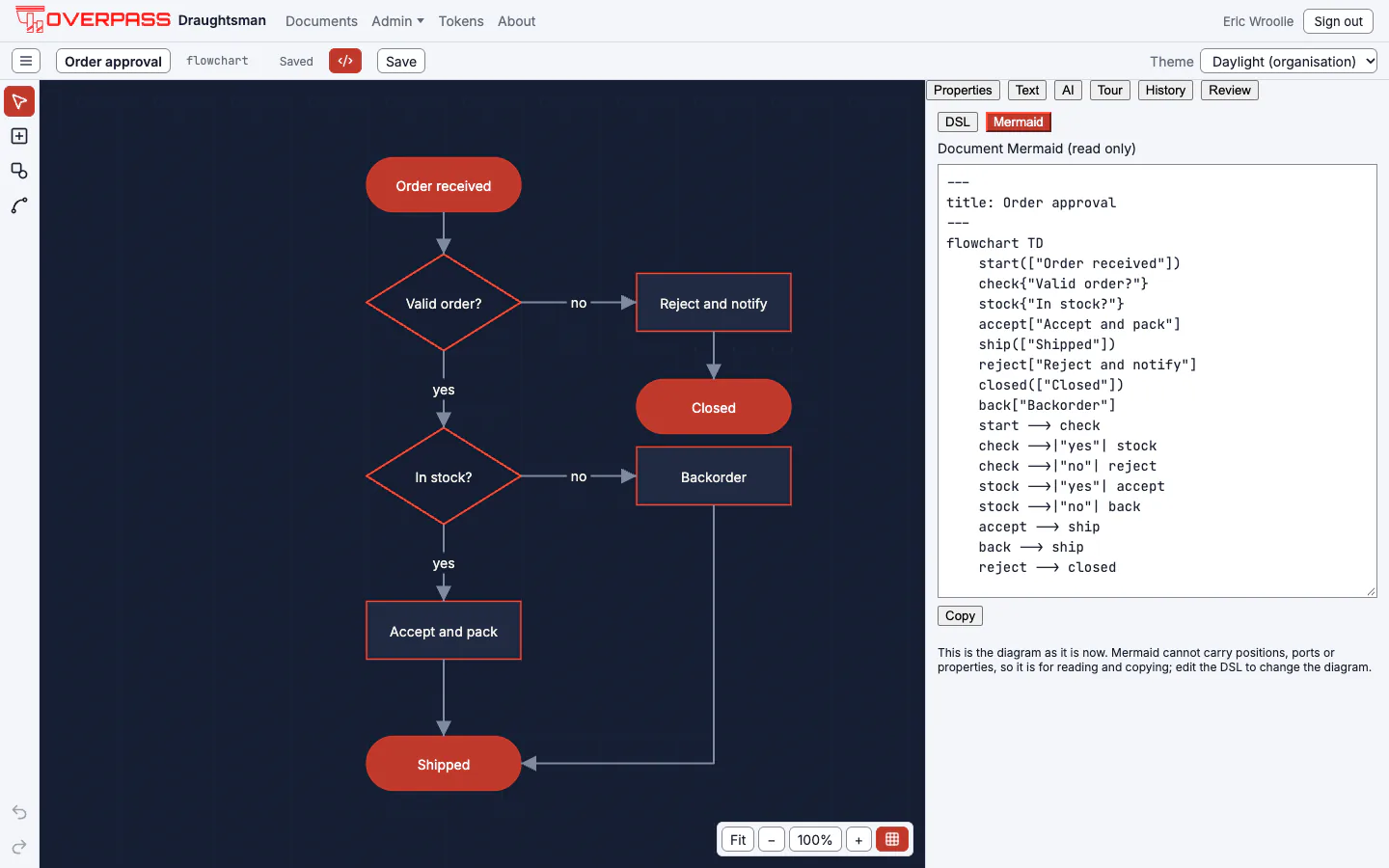Image resolution: width=1389 pixels, height=868 pixels.
Task: Select the Order received node
Action: (x=444, y=185)
